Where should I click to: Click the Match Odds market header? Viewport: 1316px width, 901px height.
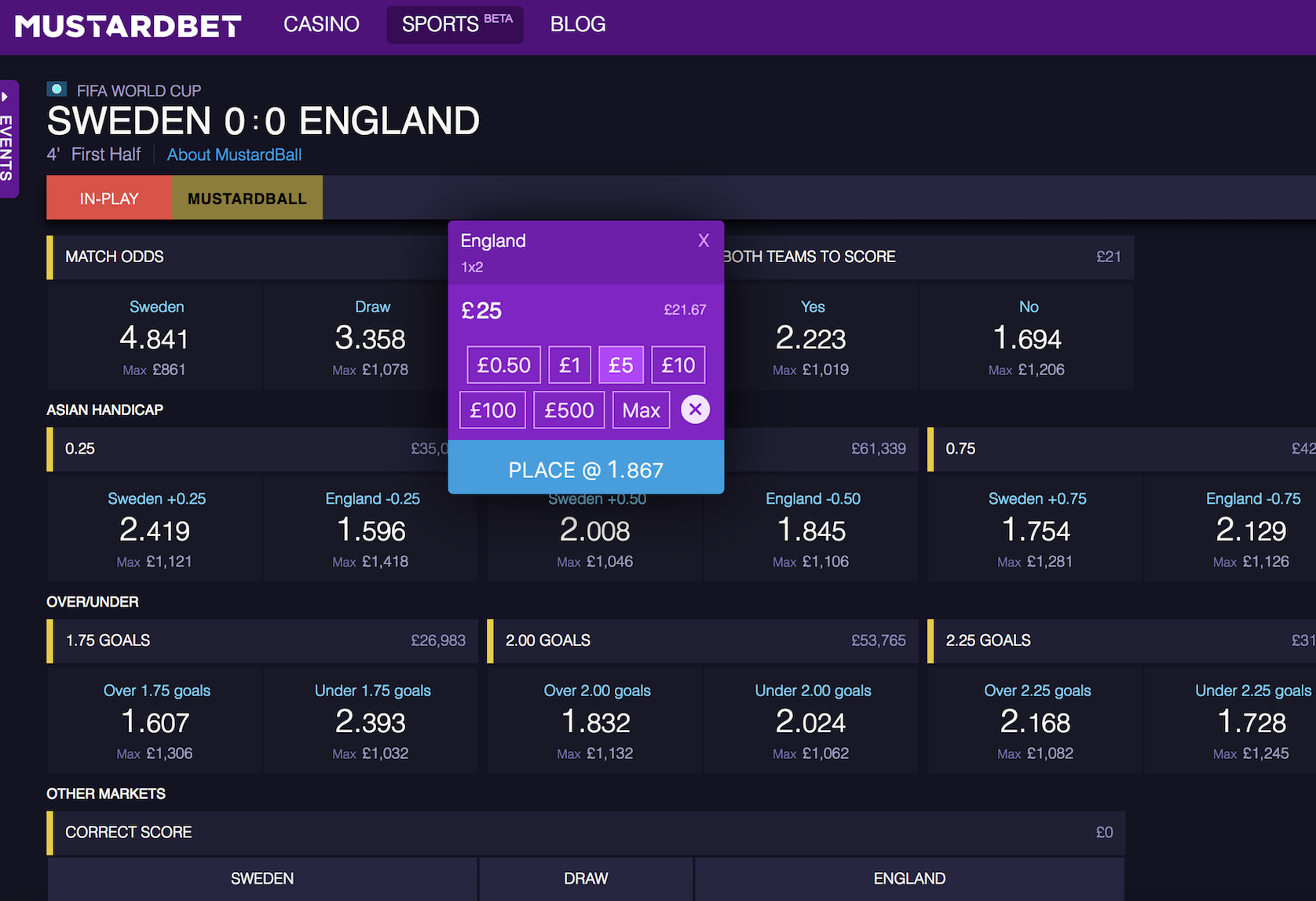click(247, 257)
